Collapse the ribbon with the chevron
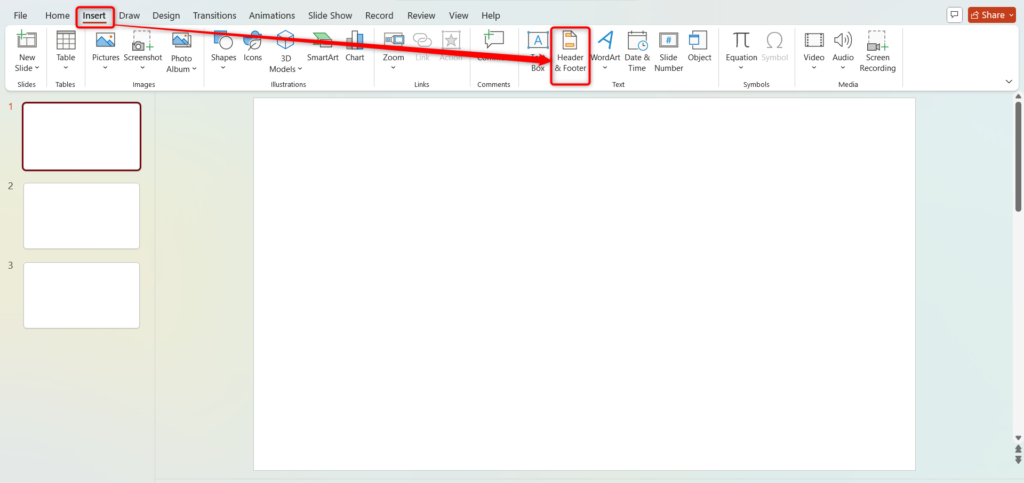 pos(1008,80)
